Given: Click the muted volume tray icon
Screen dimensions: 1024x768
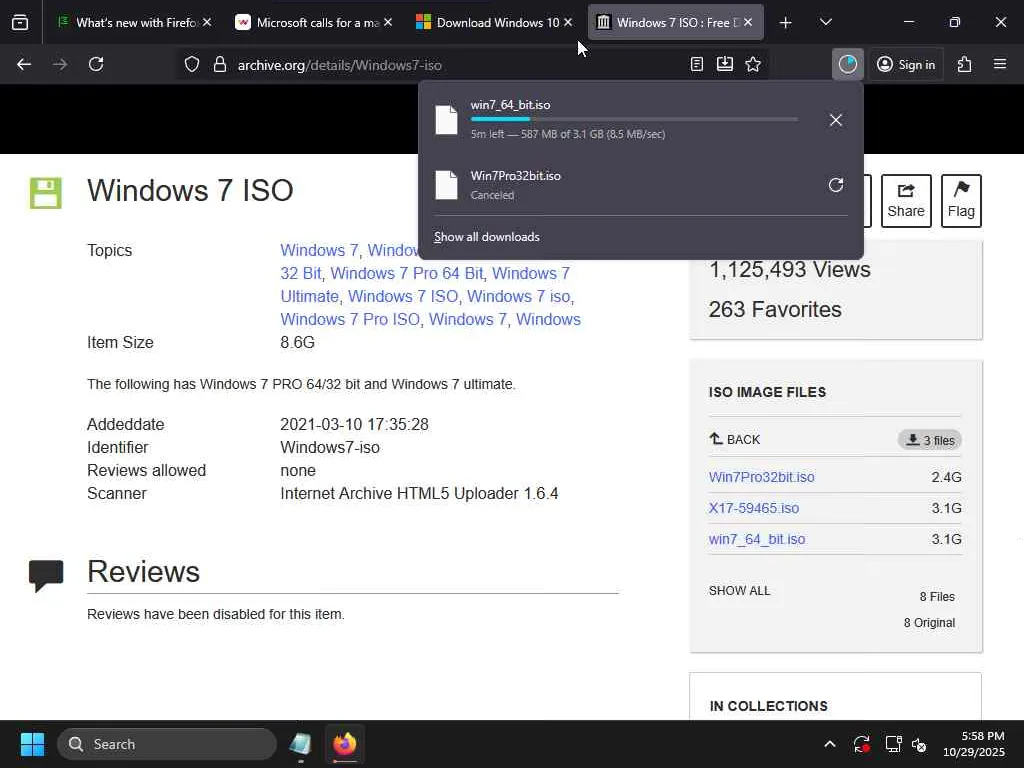Looking at the screenshot, I should 920,744.
